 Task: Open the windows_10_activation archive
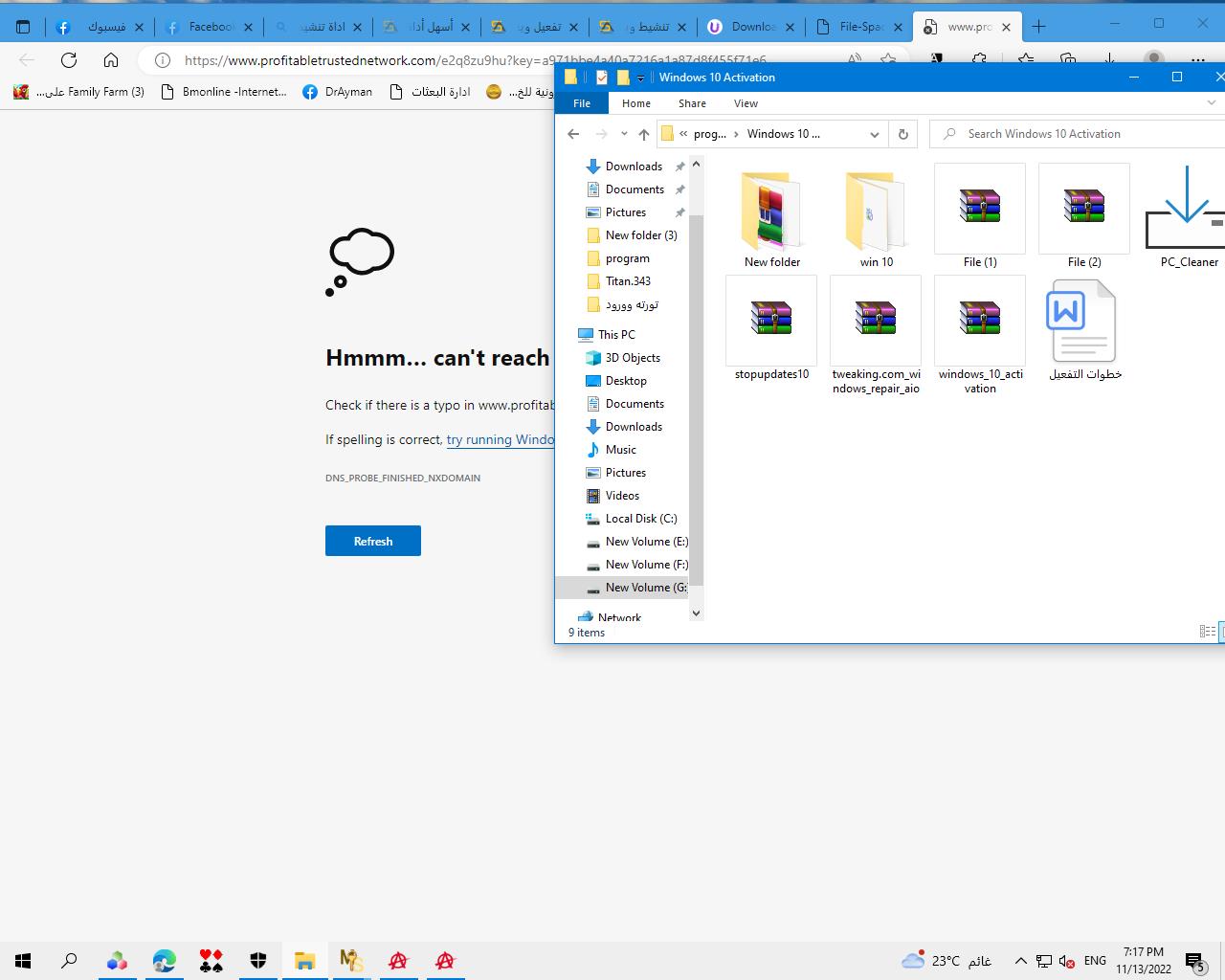click(979, 320)
